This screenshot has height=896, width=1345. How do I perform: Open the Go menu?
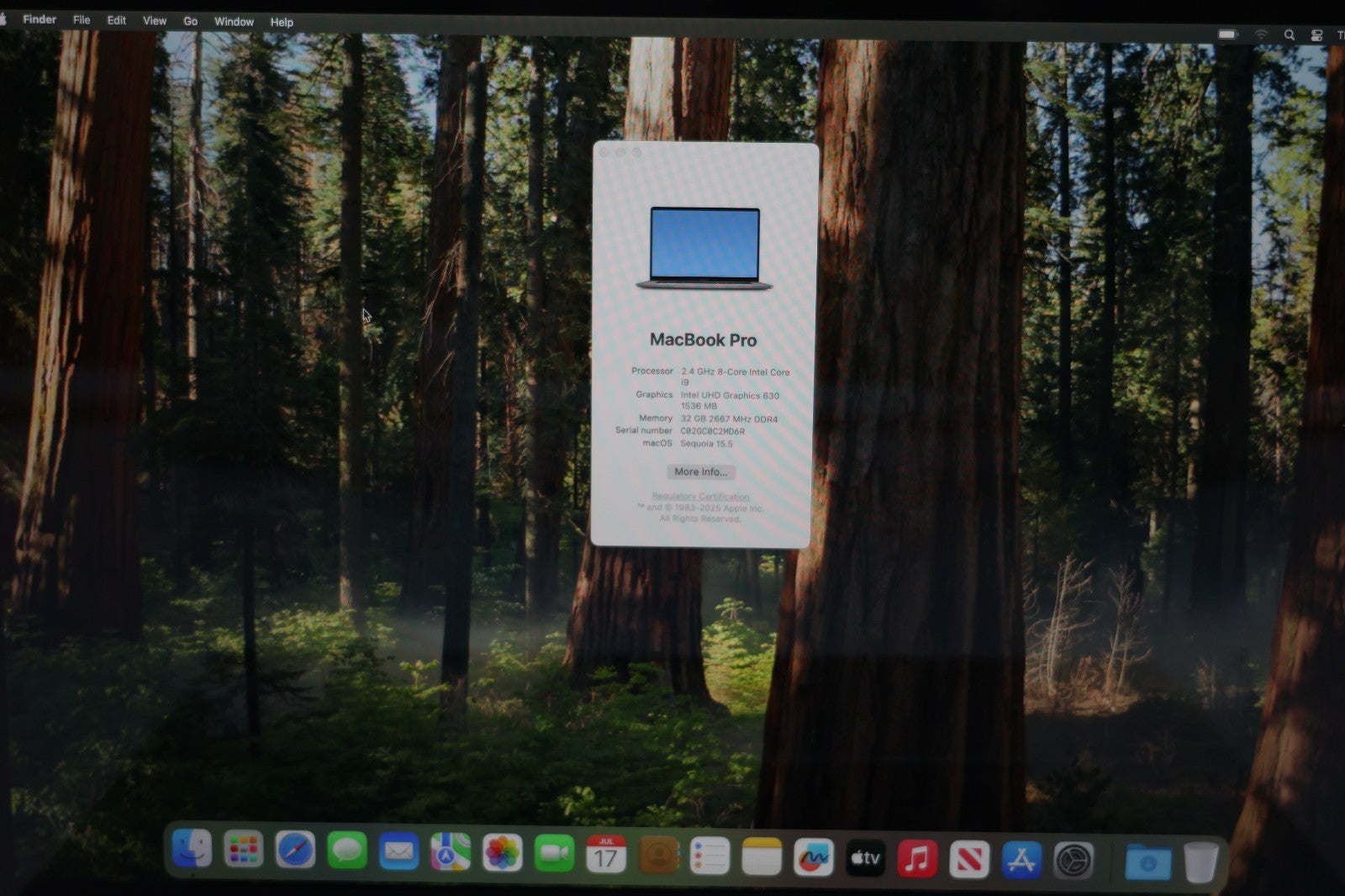(191, 22)
